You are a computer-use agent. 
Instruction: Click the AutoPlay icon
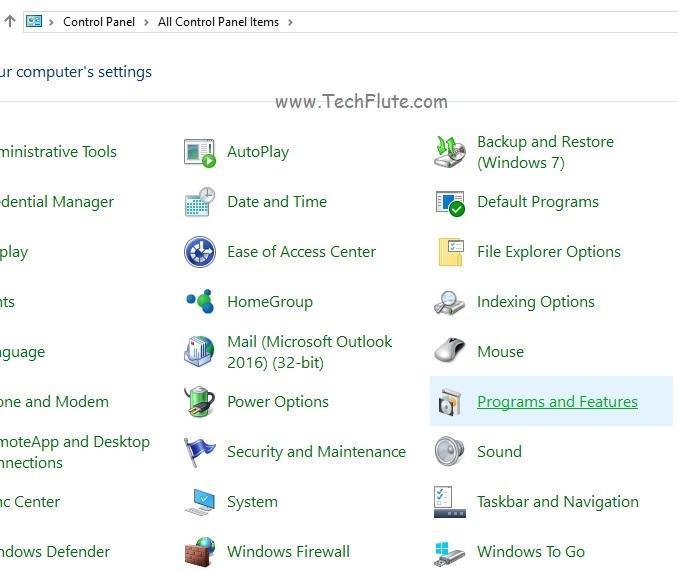pos(199,153)
